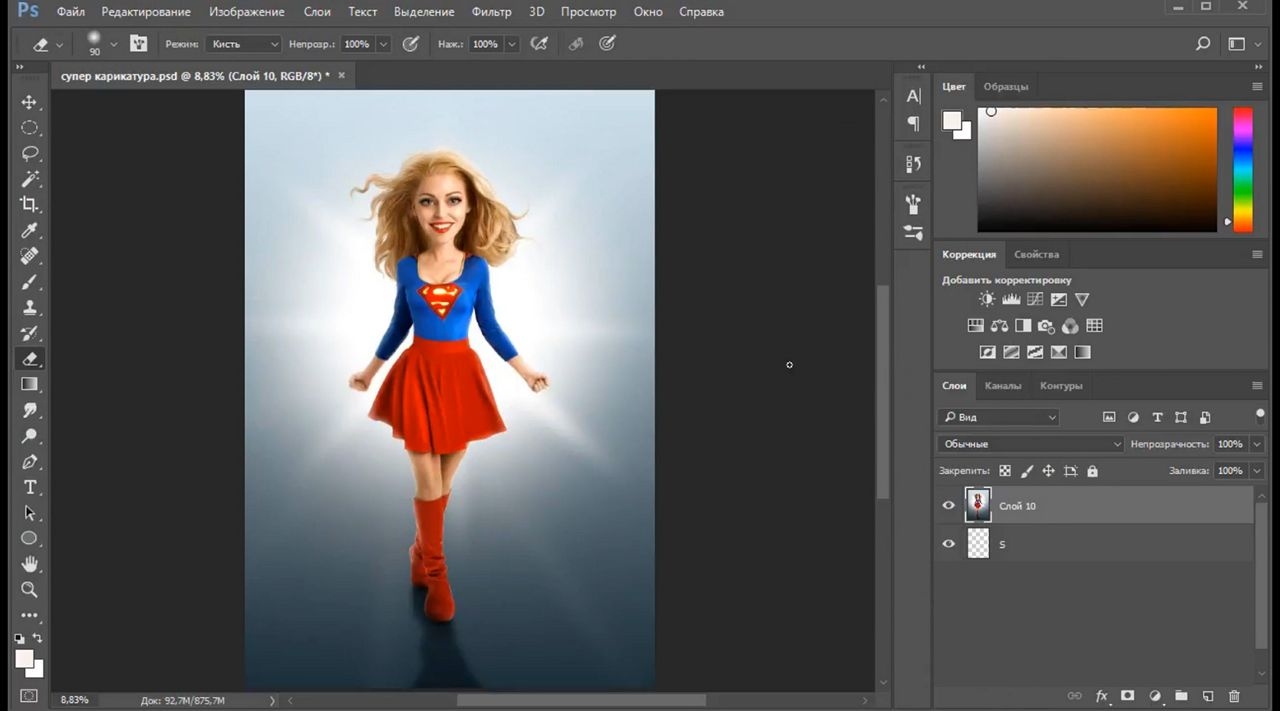The width and height of the screenshot is (1280, 711).
Task: Switch to the Каналы tab
Action: coord(1003,386)
